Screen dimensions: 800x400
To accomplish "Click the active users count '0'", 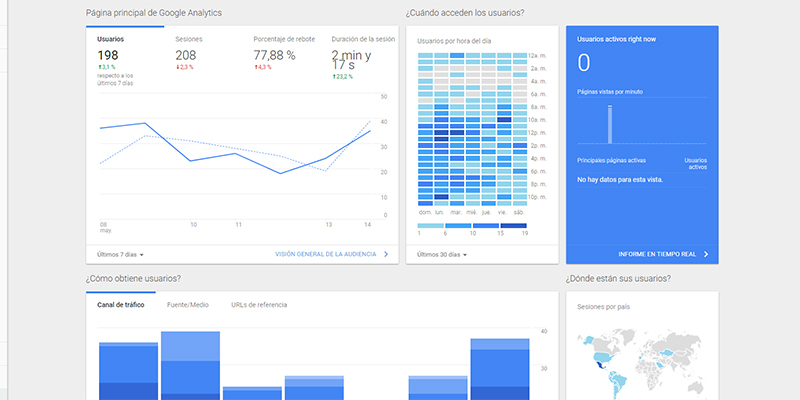I will (584, 63).
